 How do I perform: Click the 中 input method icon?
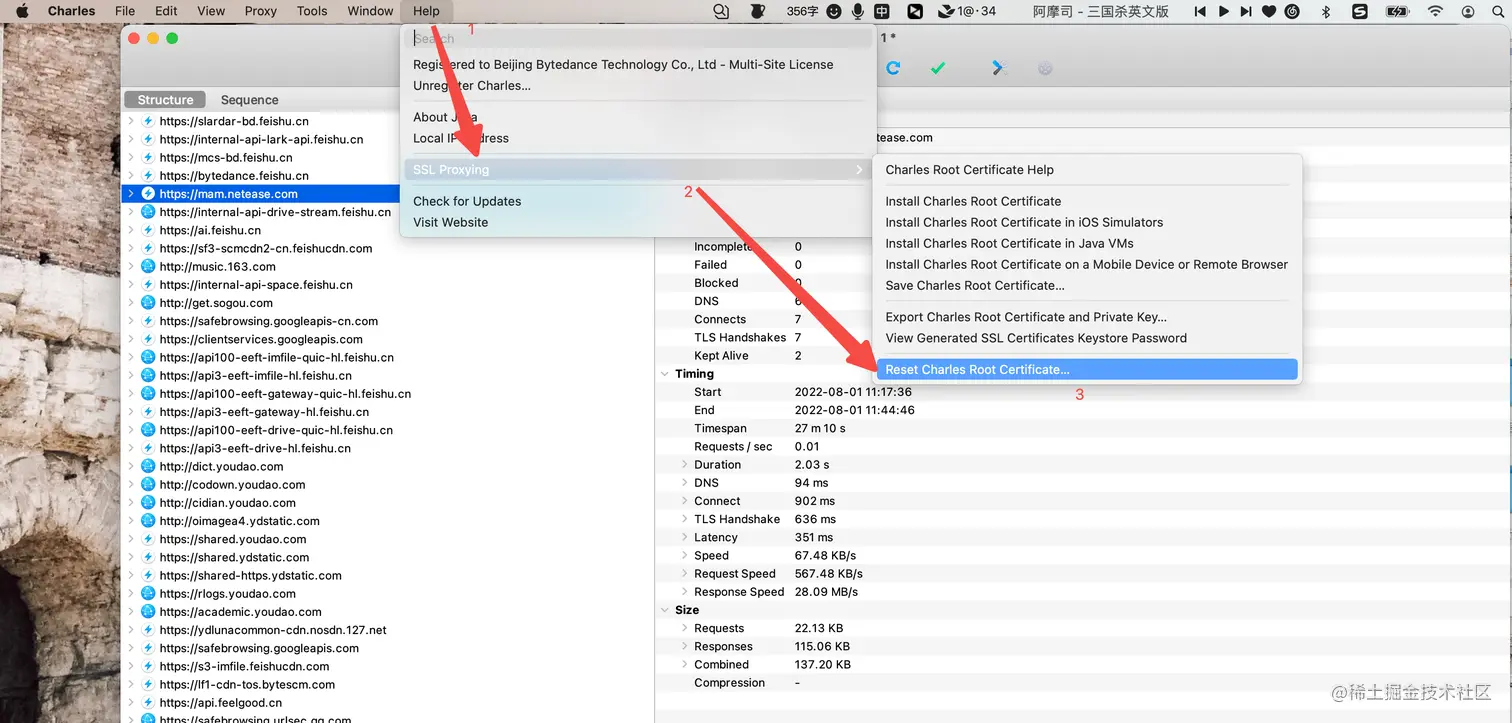[x=882, y=11]
